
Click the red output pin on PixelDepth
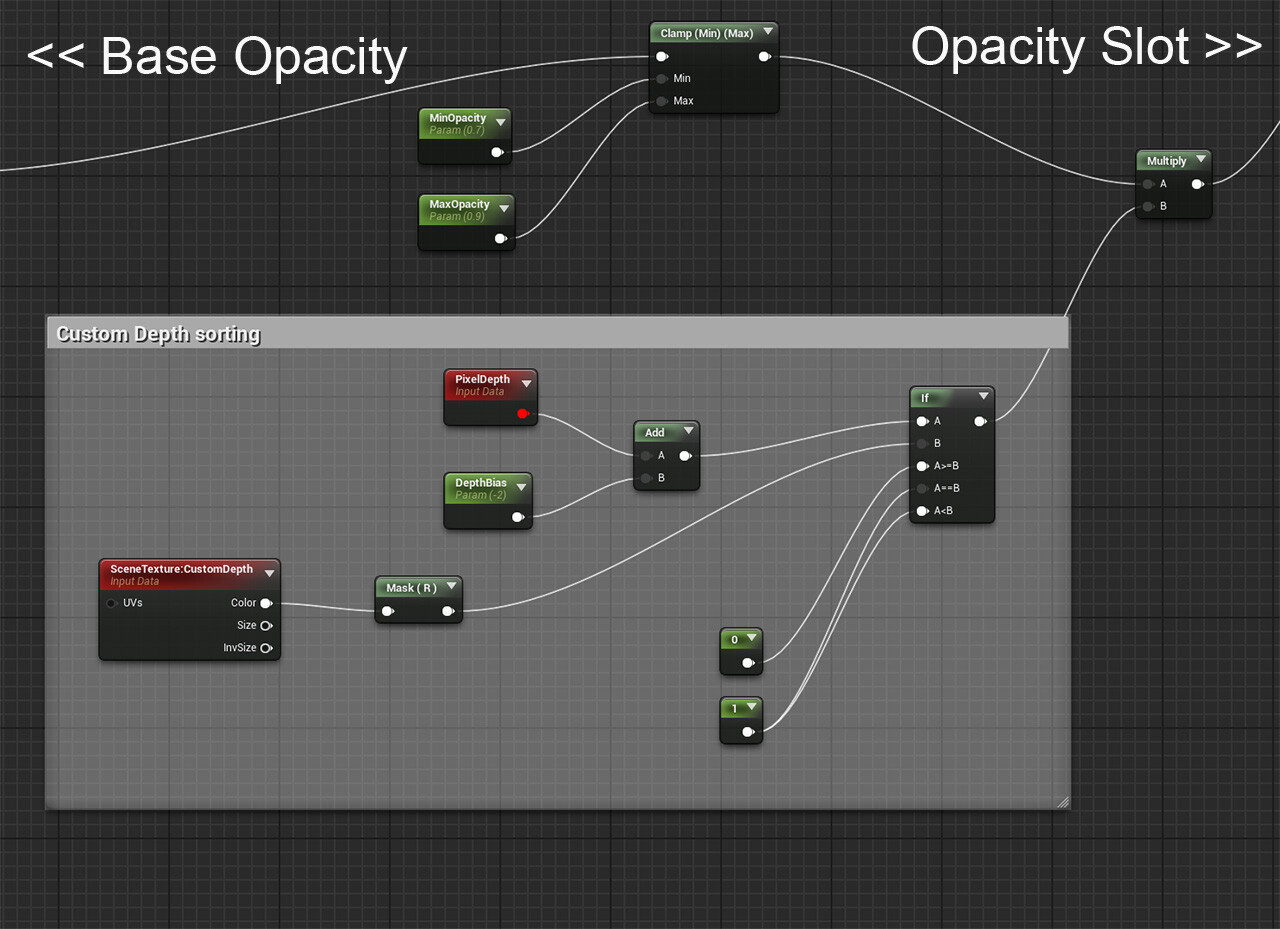[x=522, y=411]
